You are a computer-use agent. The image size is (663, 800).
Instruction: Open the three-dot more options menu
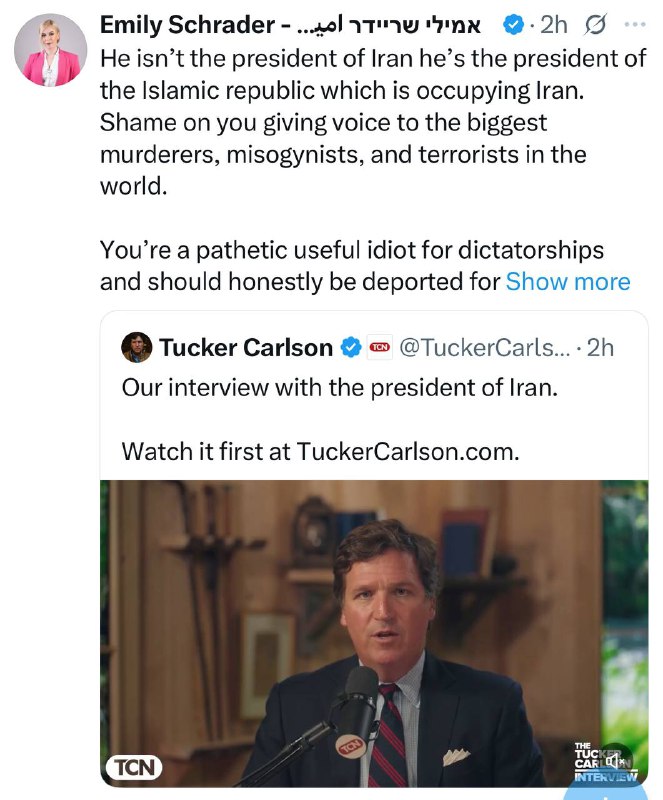pyautogui.click(x=635, y=24)
